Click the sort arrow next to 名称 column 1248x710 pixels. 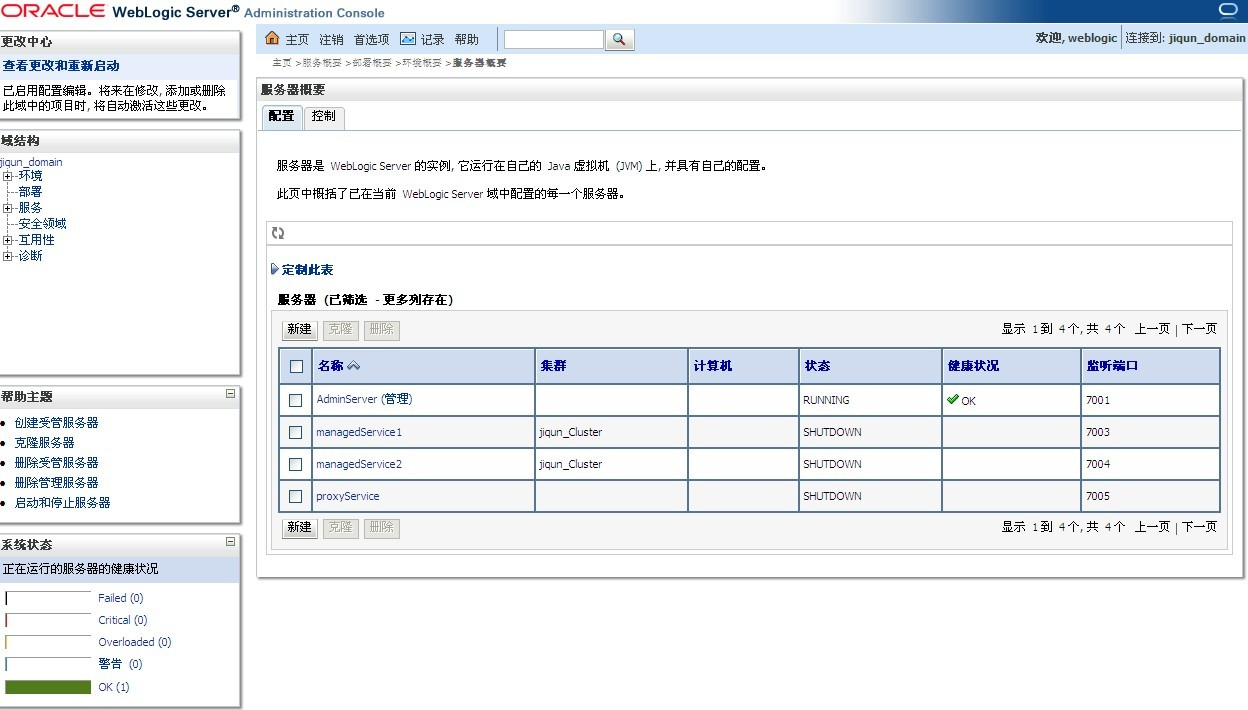[x=354, y=366]
